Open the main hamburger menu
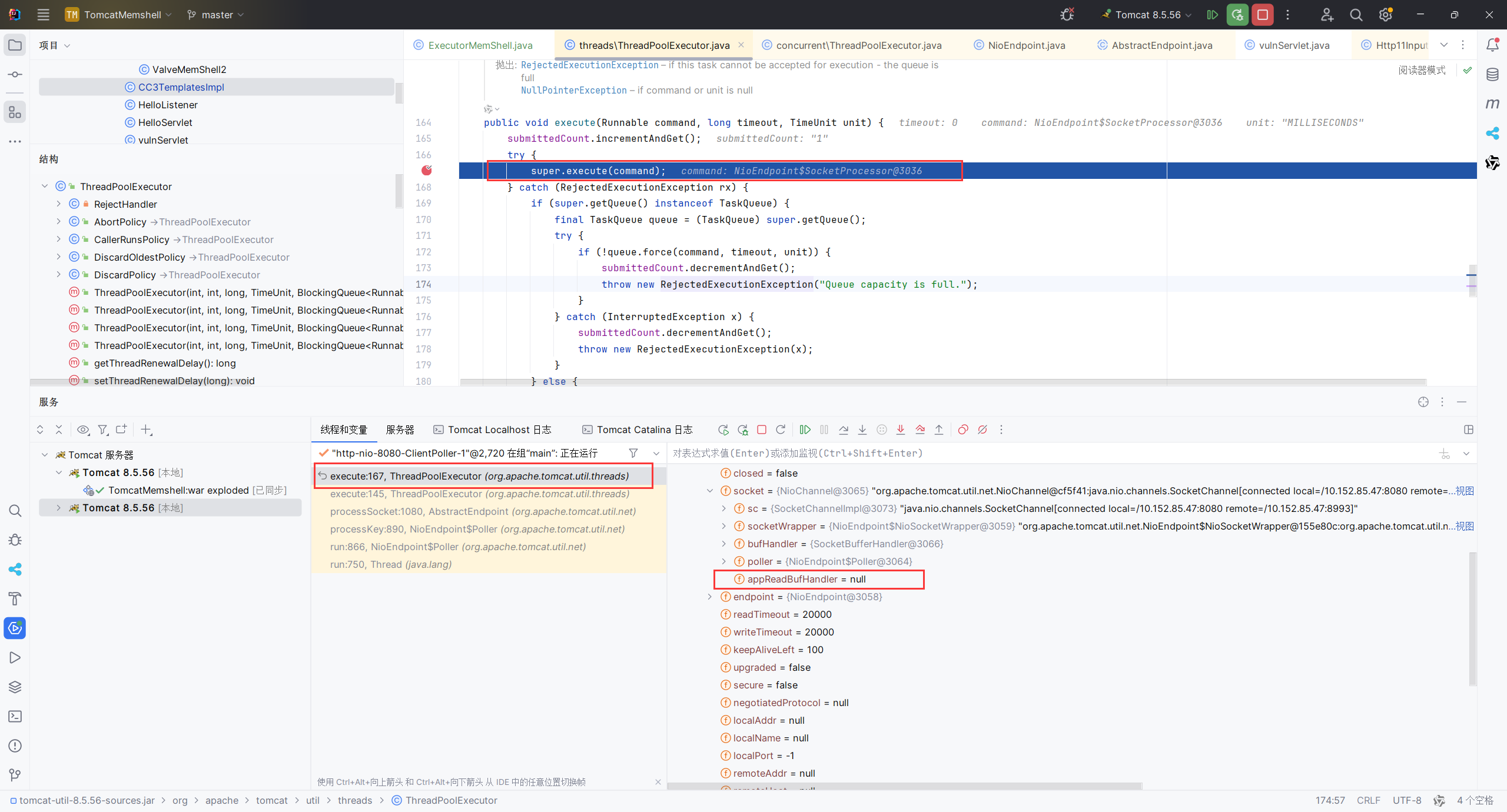The height and width of the screenshot is (812, 1507). tap(43, 15)
